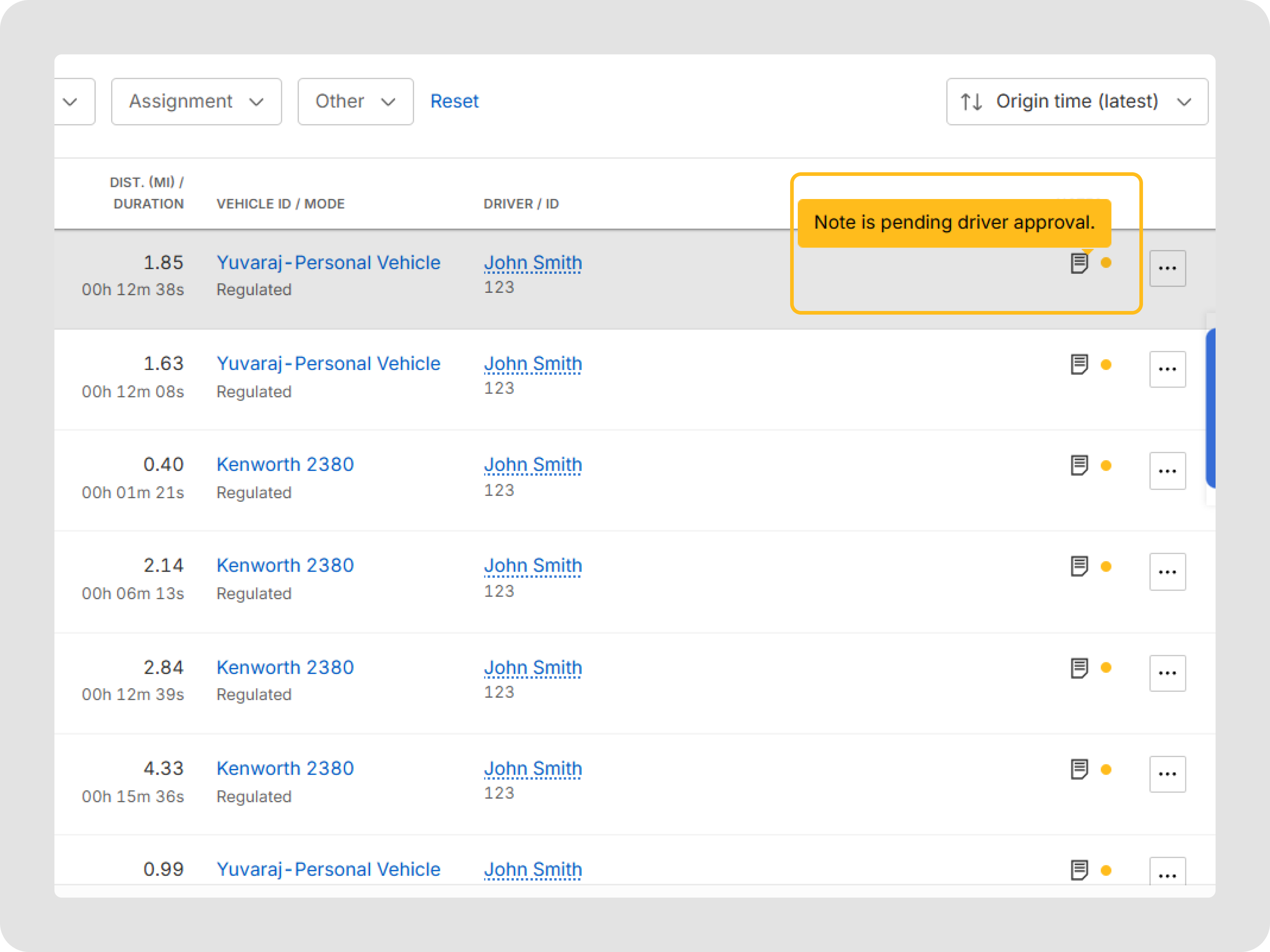
Task: Open note icon for 2.14 mile trip
Action: point(1079,566)
